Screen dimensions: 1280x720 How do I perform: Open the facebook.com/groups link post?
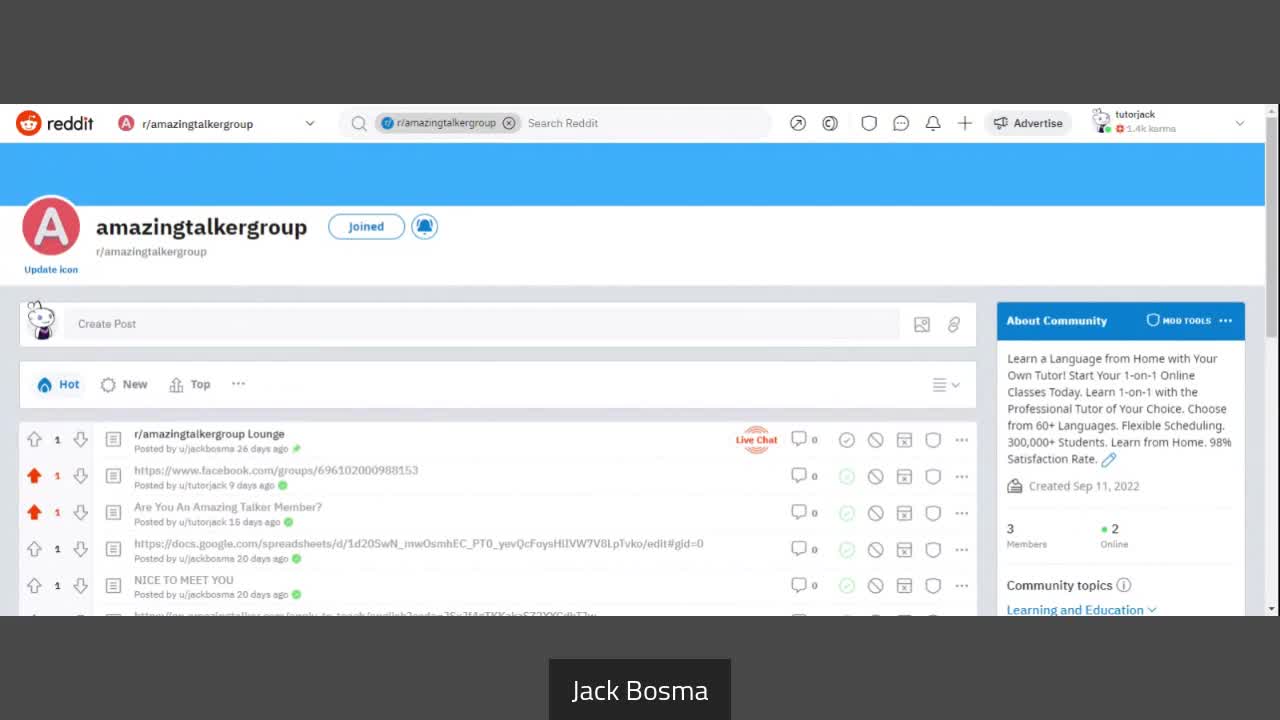pyautogui.click(x=276, y=470)
